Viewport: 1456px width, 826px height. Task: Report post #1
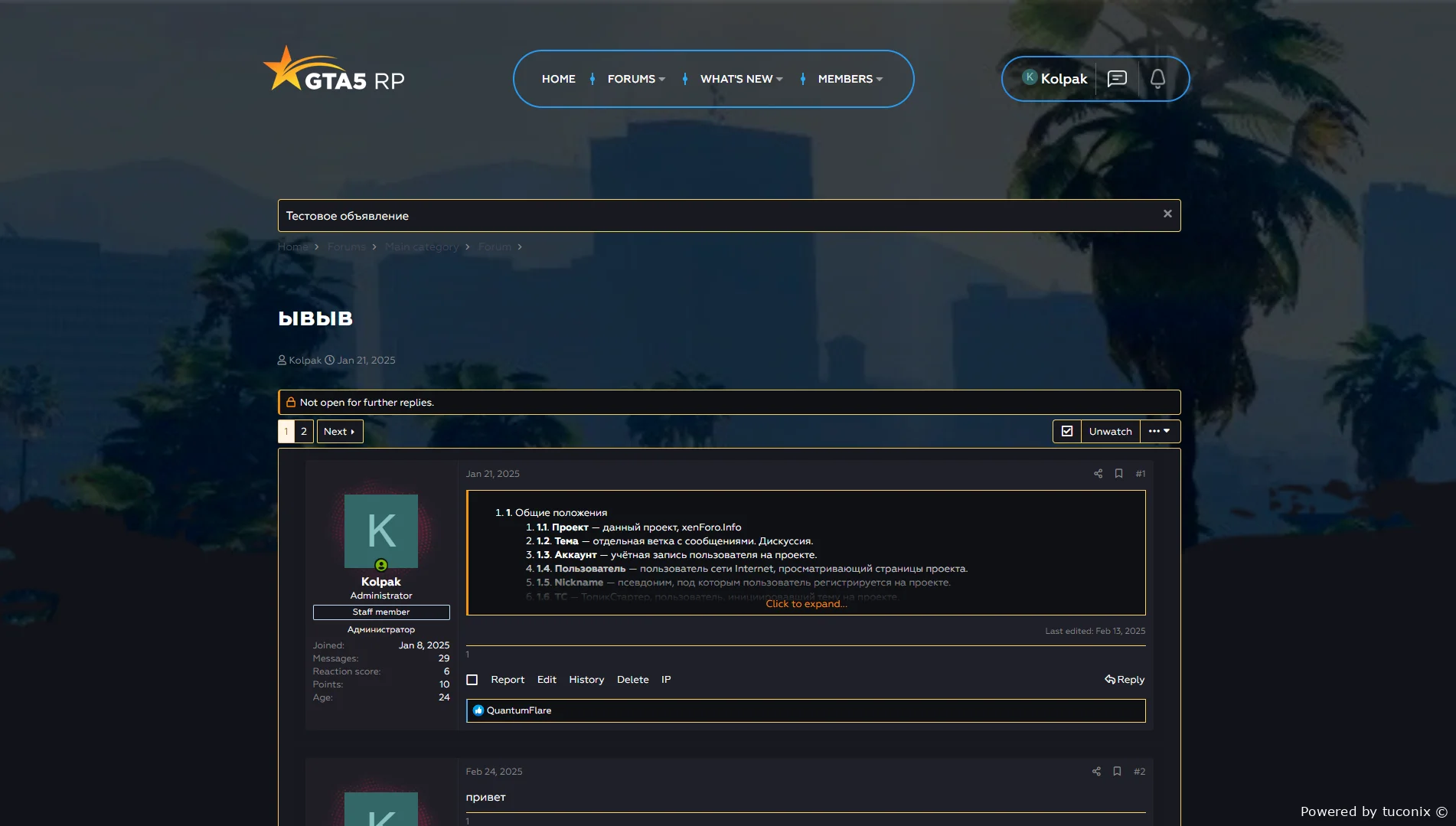tap(508, 680)
